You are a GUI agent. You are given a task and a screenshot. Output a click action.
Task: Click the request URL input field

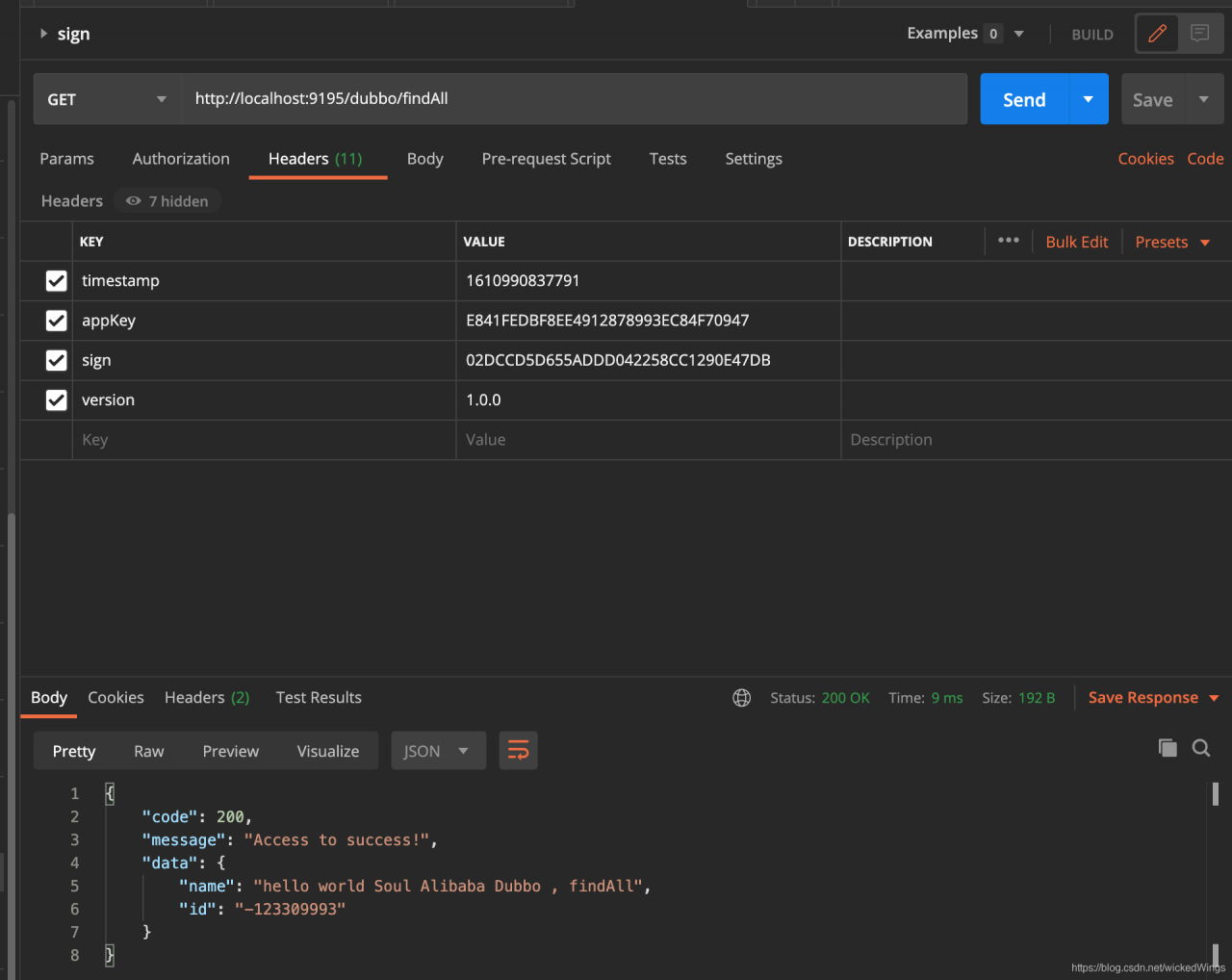click(x=575, y=99)
